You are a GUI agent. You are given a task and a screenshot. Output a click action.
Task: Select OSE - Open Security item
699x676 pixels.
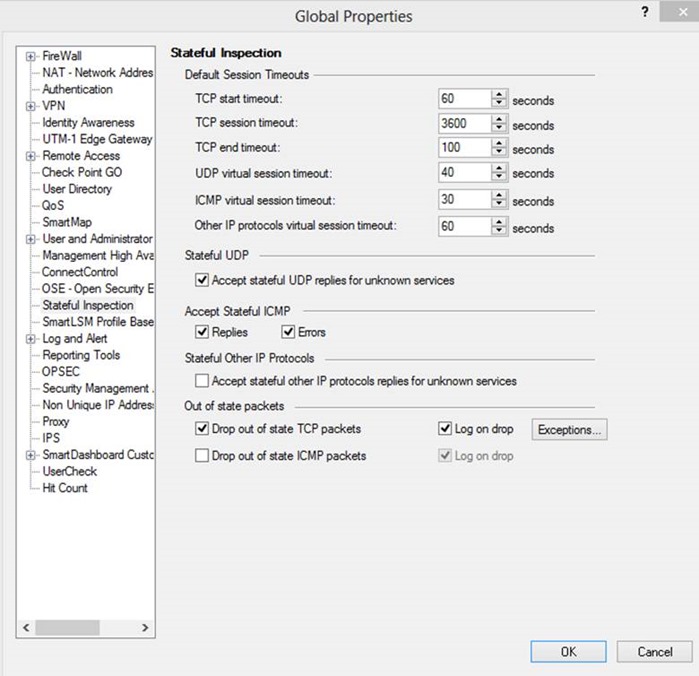[98, 289]
